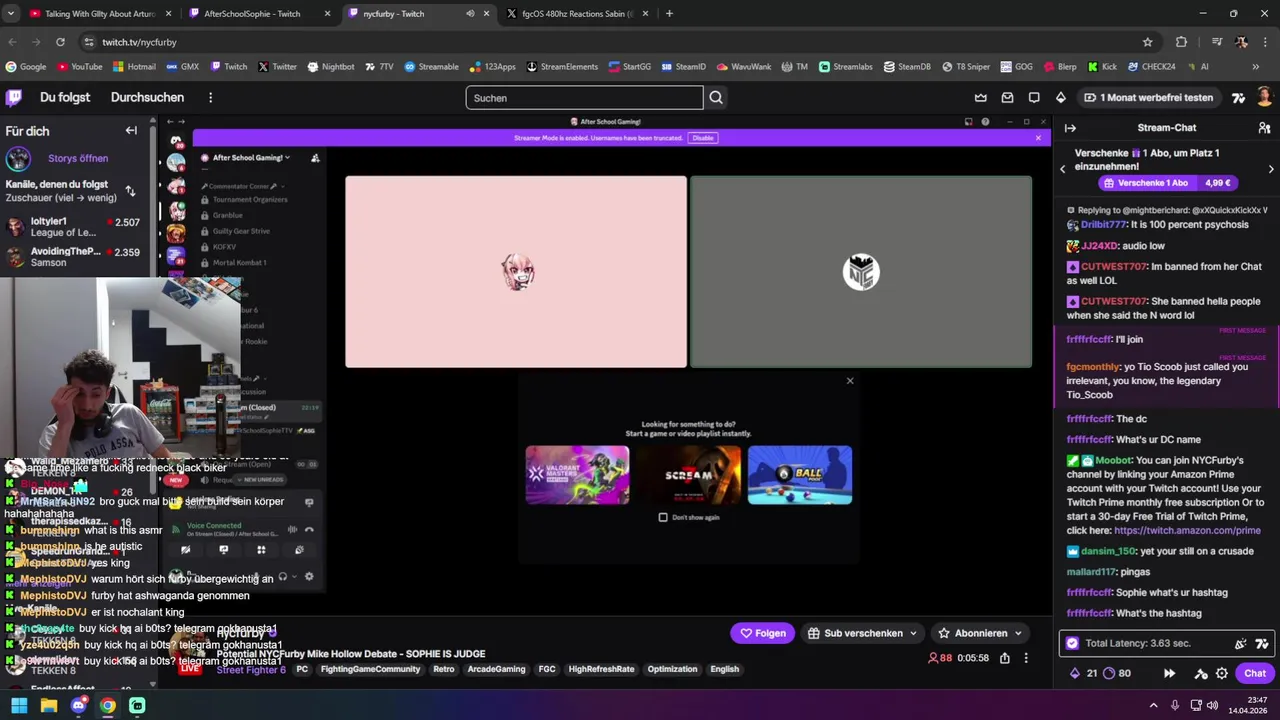Viewport: 1280px width, 720px height.
Task: Close the Discord activity suggestion popup
Action: pos(850,381)
